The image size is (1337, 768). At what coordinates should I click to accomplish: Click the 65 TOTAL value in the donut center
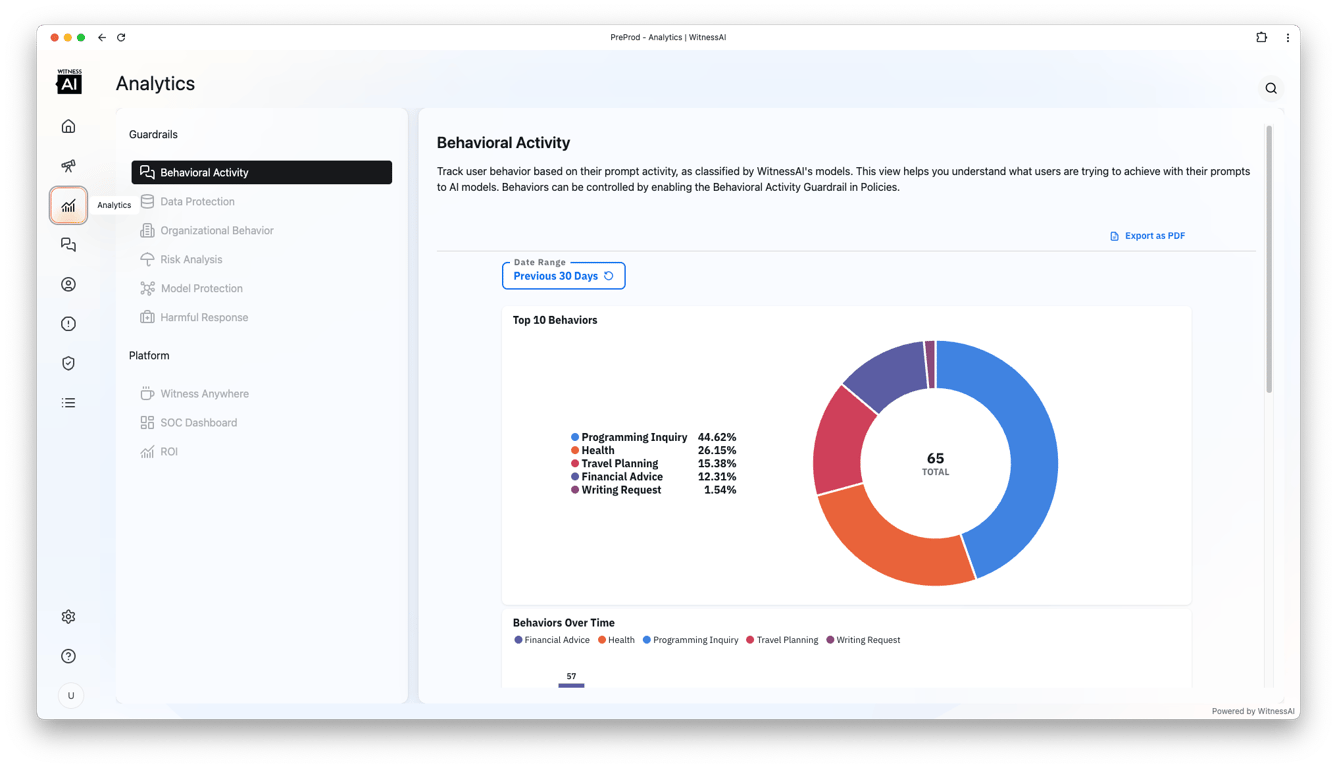[936, 464]
